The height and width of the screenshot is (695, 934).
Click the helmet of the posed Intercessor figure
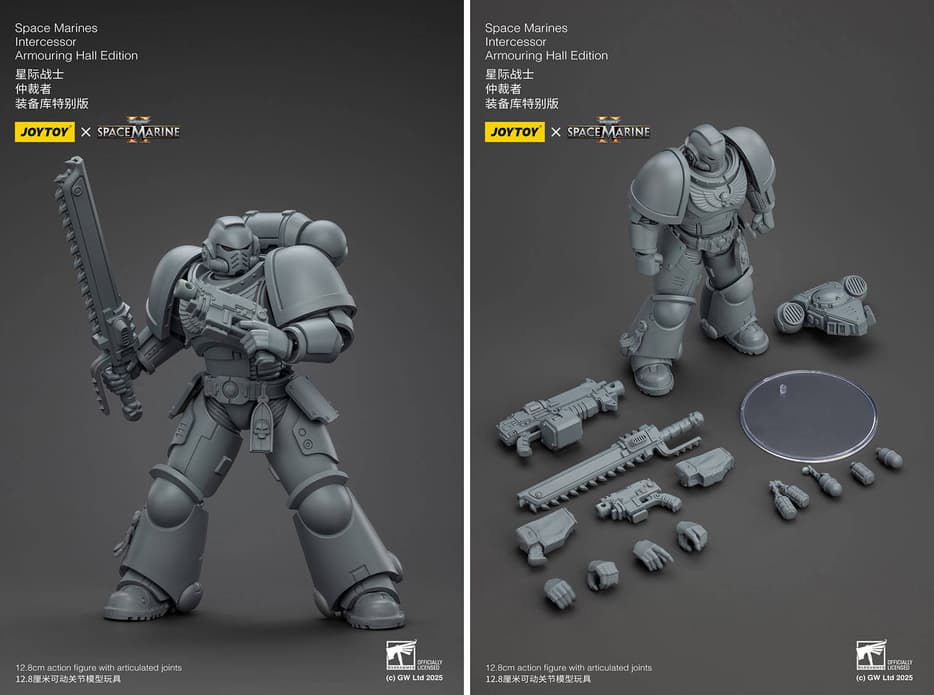229,246
